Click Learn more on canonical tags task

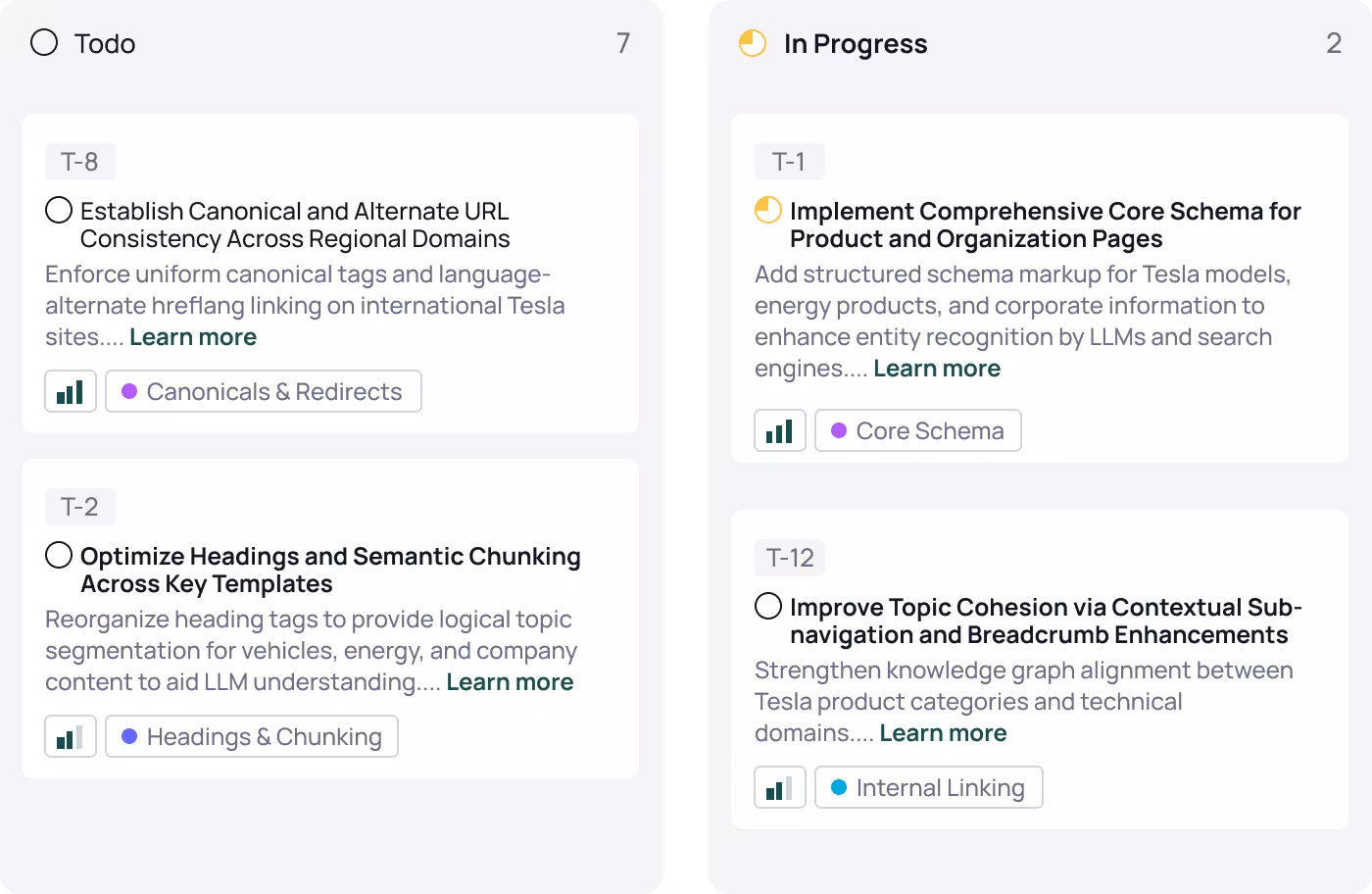pyautogui.click(x=193, y=337)
